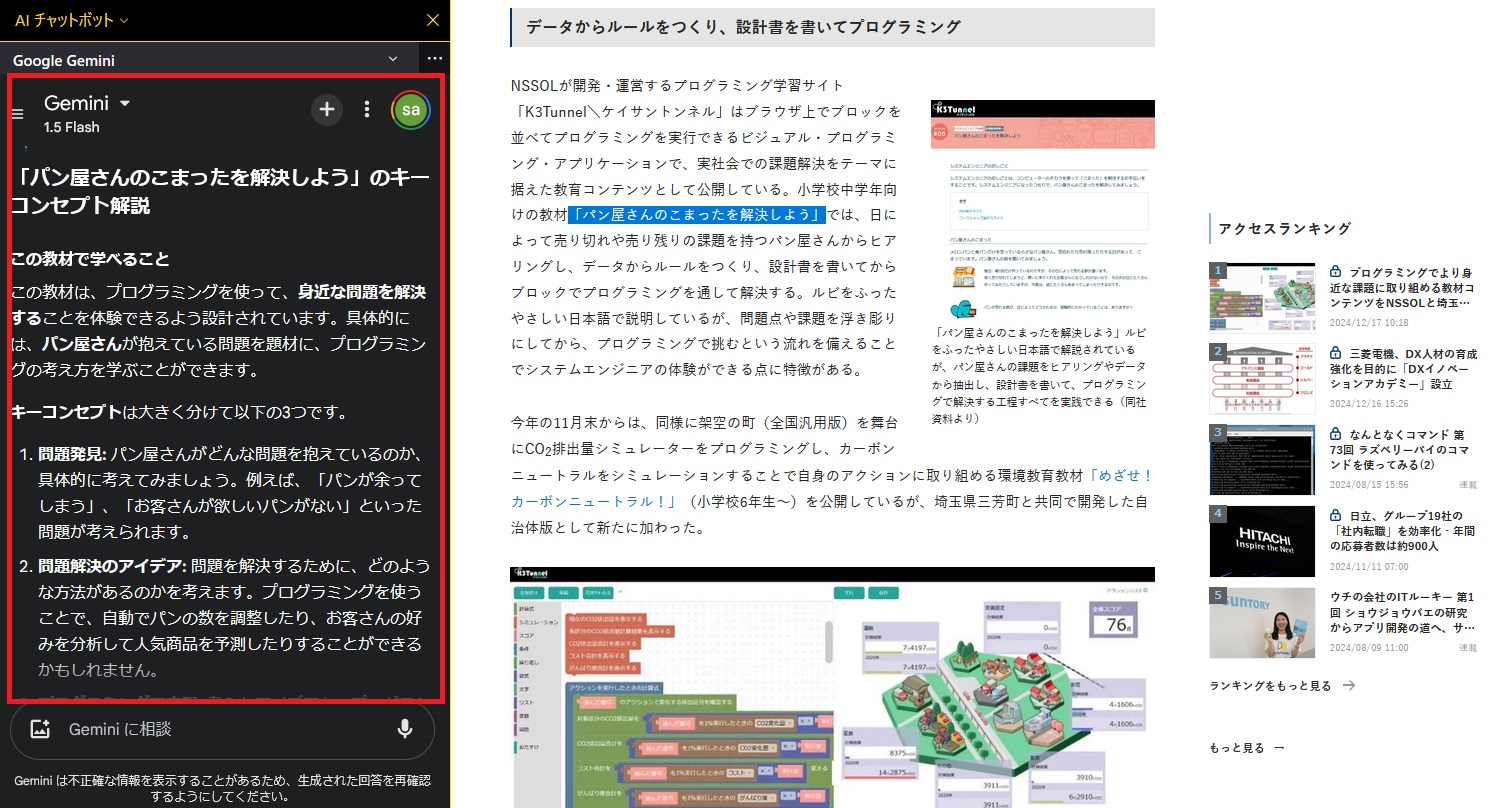Click the '問題発見:' list item

coord(230,492)
